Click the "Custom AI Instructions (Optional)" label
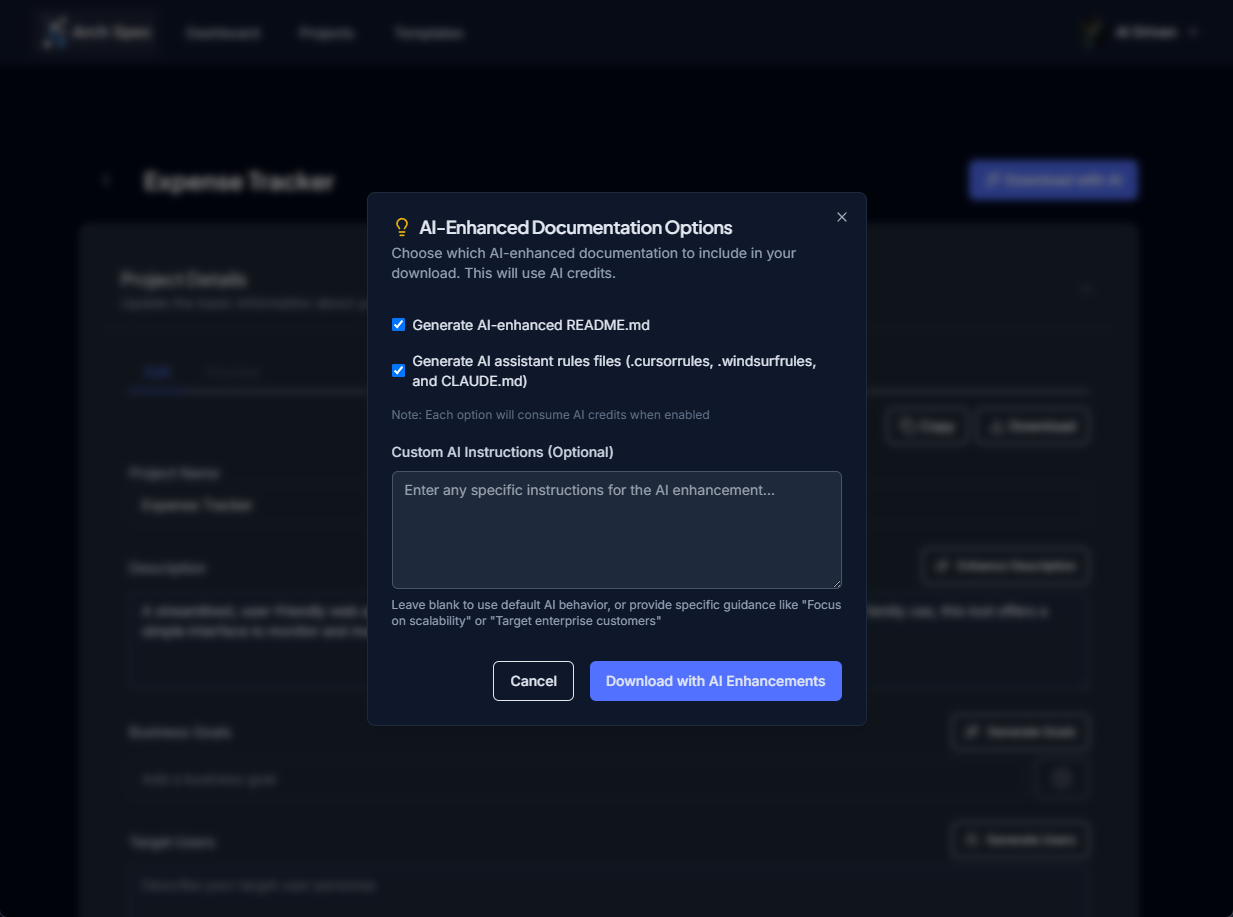This screenshot has width=1233, height=917. (502, 452)
